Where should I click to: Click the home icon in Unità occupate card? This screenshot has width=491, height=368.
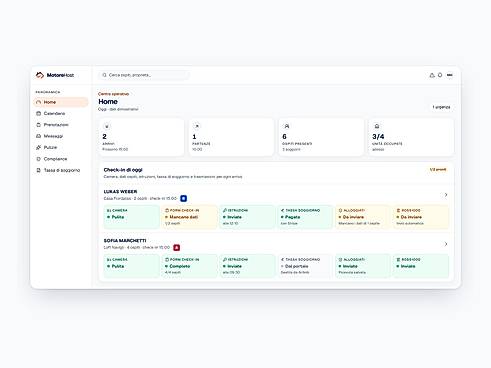[x=377, y=126]
